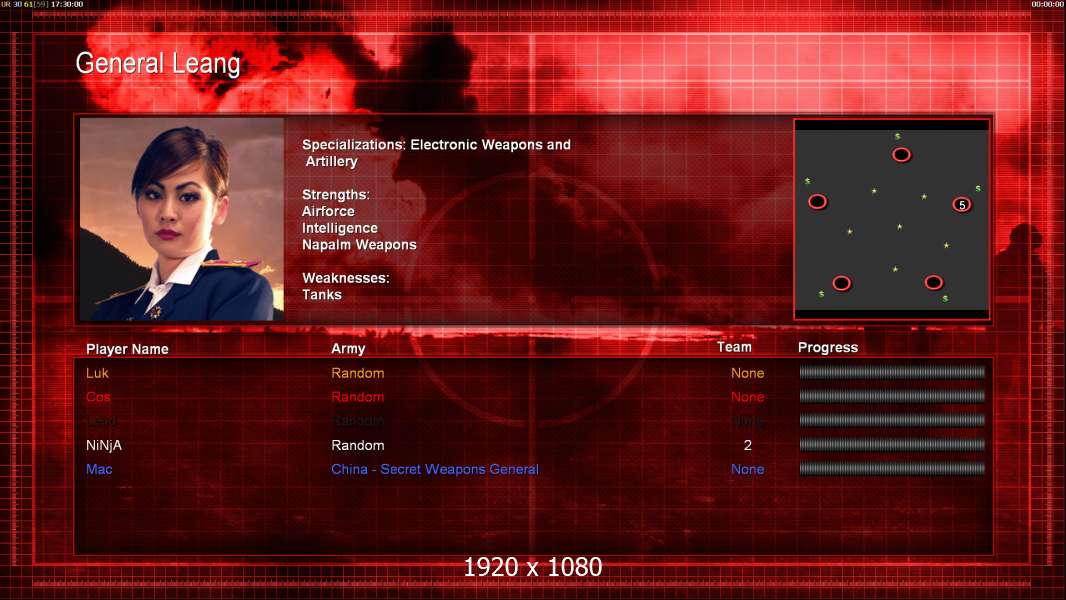The width and height of the screenshot is (1066, 600).
Task: Click the southernmost star marker on the minimap
Action: tap(895, 269)
